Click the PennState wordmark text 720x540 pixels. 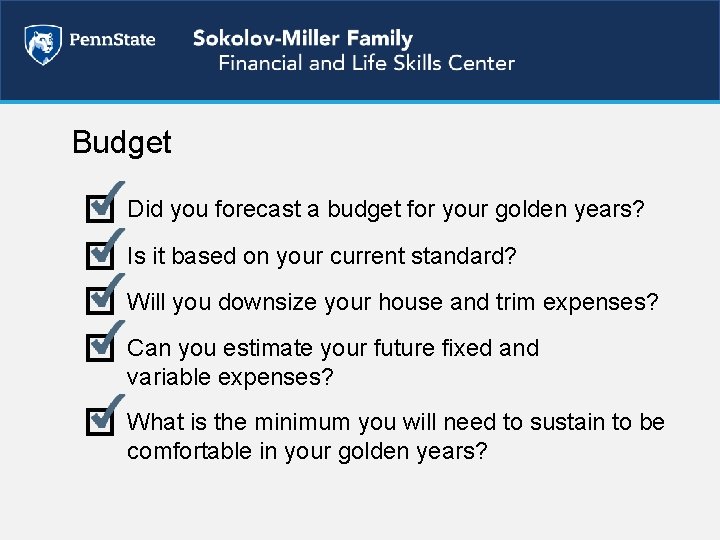[x=110, y=42]
